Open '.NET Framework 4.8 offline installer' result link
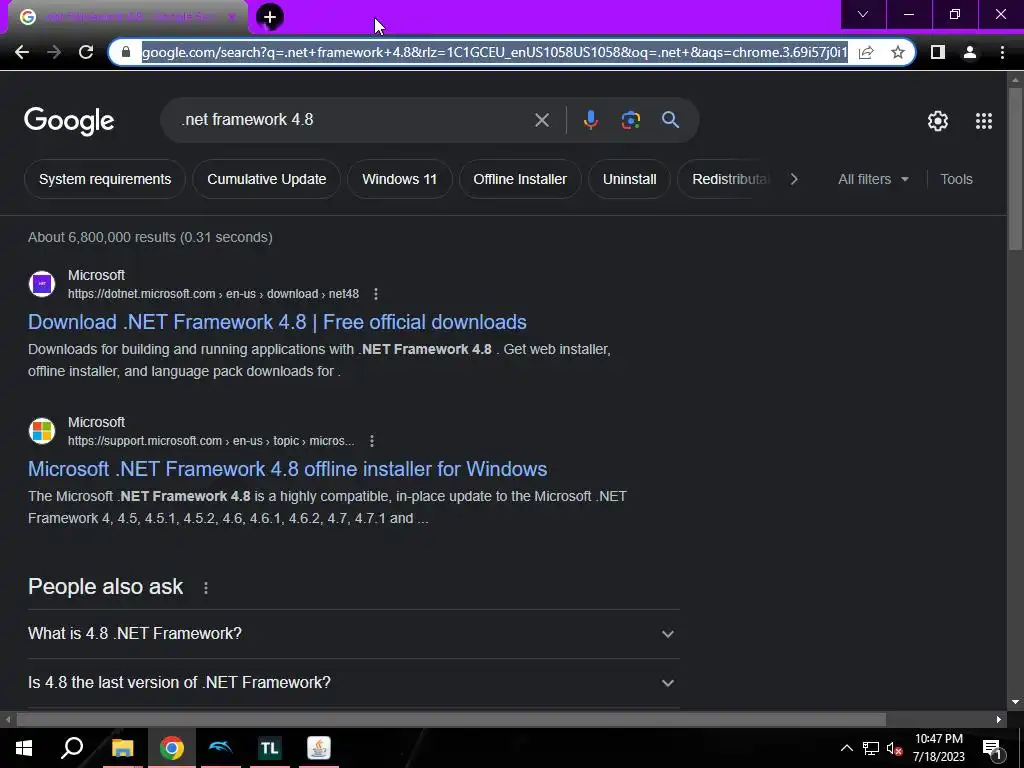 coord(287,469)
